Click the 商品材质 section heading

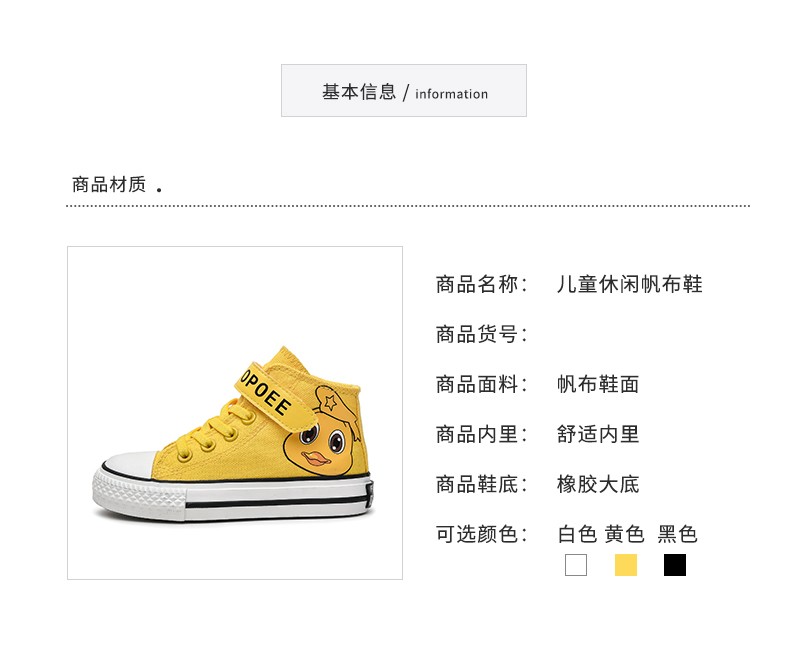109,184
